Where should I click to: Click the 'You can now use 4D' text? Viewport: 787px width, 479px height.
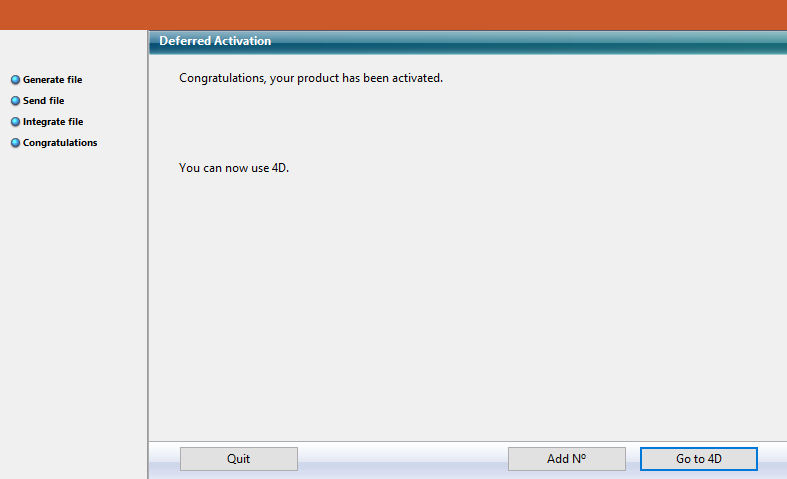(233, 168)
